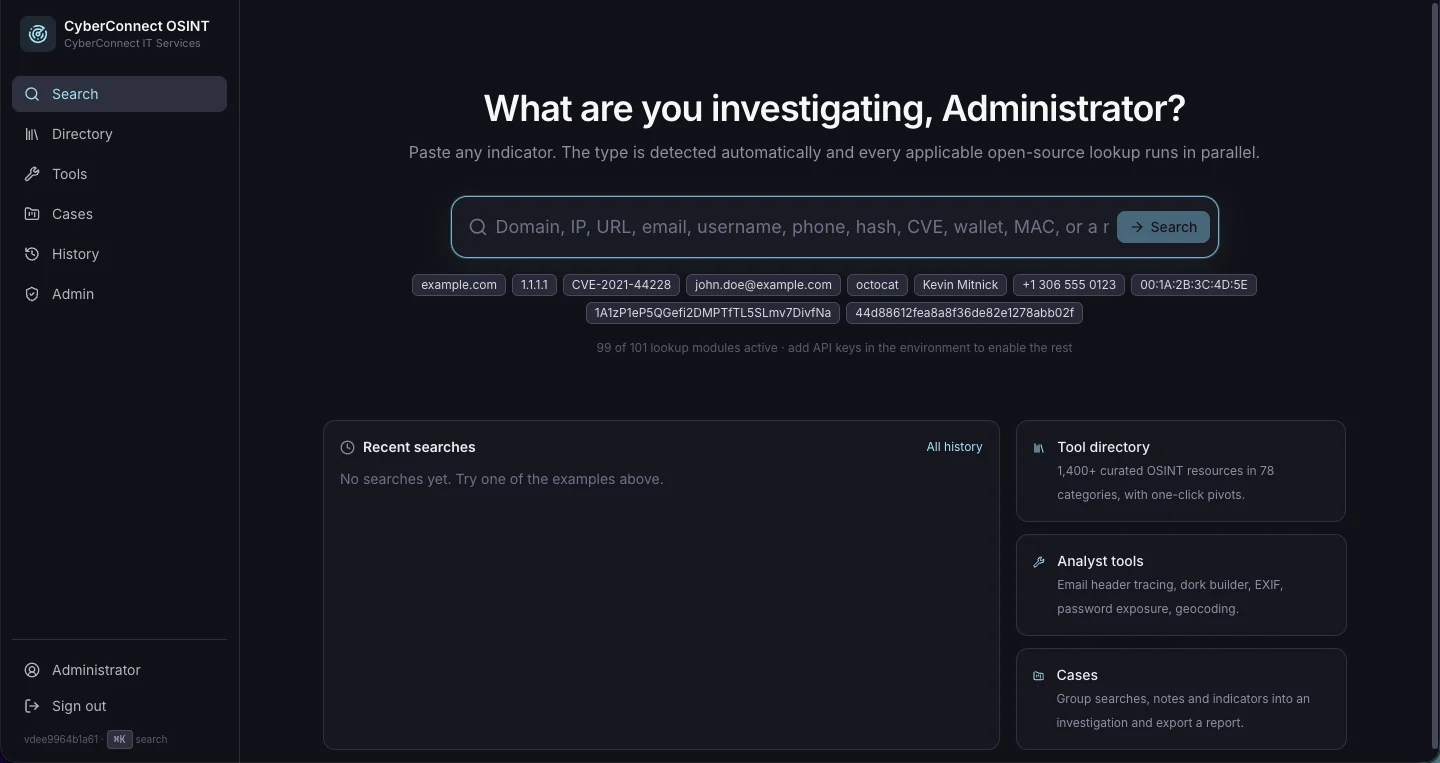
Task: Open the All history link
Action: coord(954,447)
